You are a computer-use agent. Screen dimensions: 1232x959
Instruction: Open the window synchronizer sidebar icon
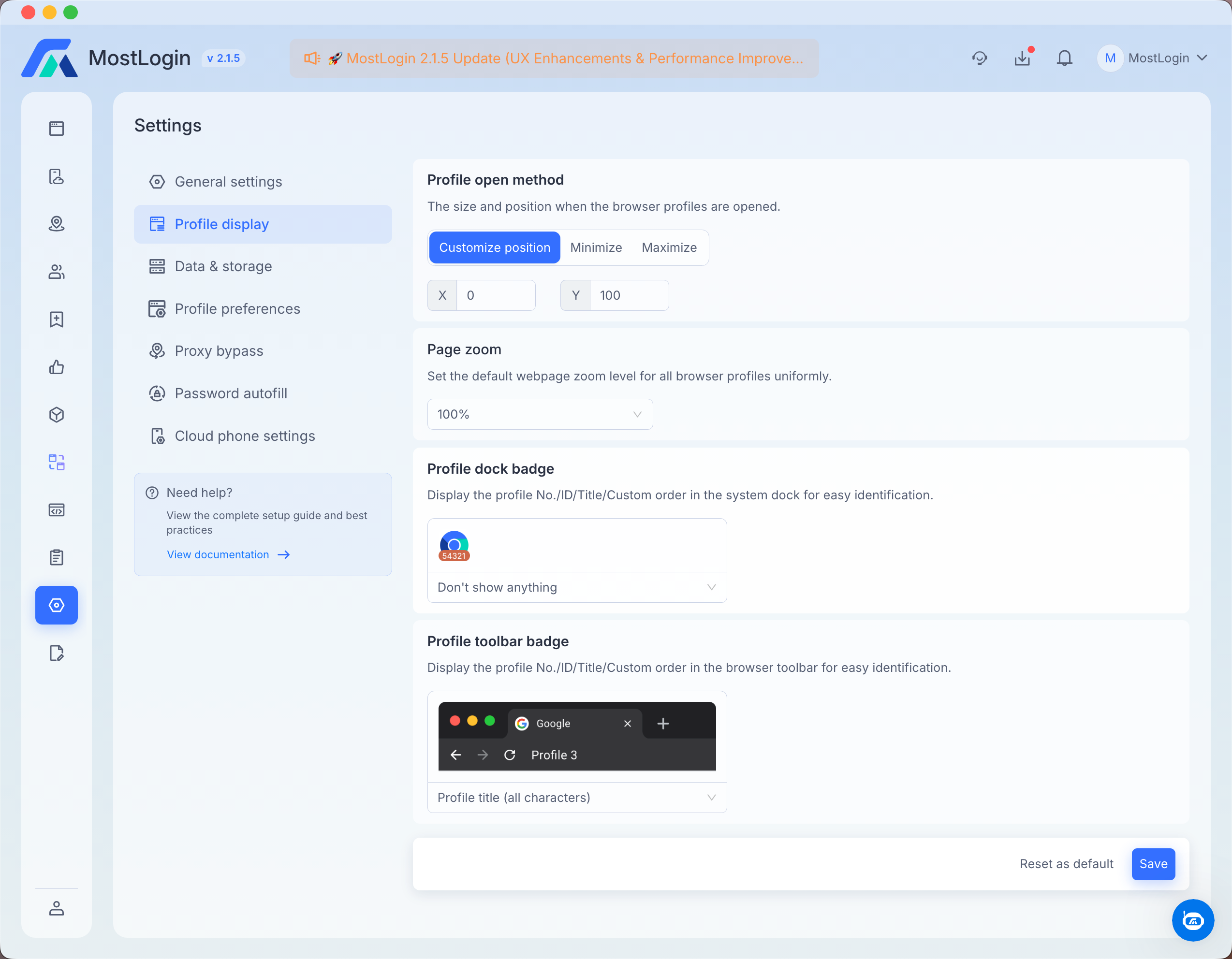pyautogui.click(x=57, y=462)
